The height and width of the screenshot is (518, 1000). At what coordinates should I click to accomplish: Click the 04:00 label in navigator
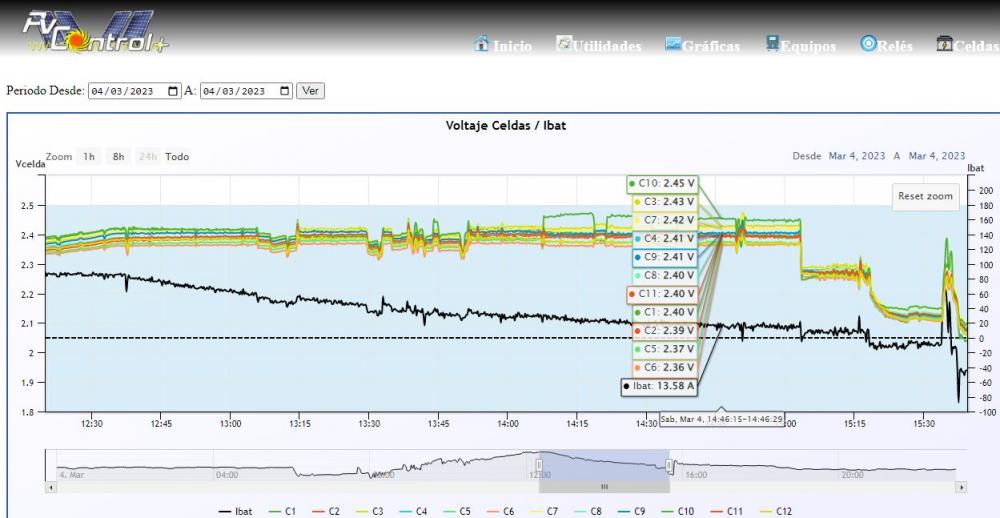pos(227,475)
